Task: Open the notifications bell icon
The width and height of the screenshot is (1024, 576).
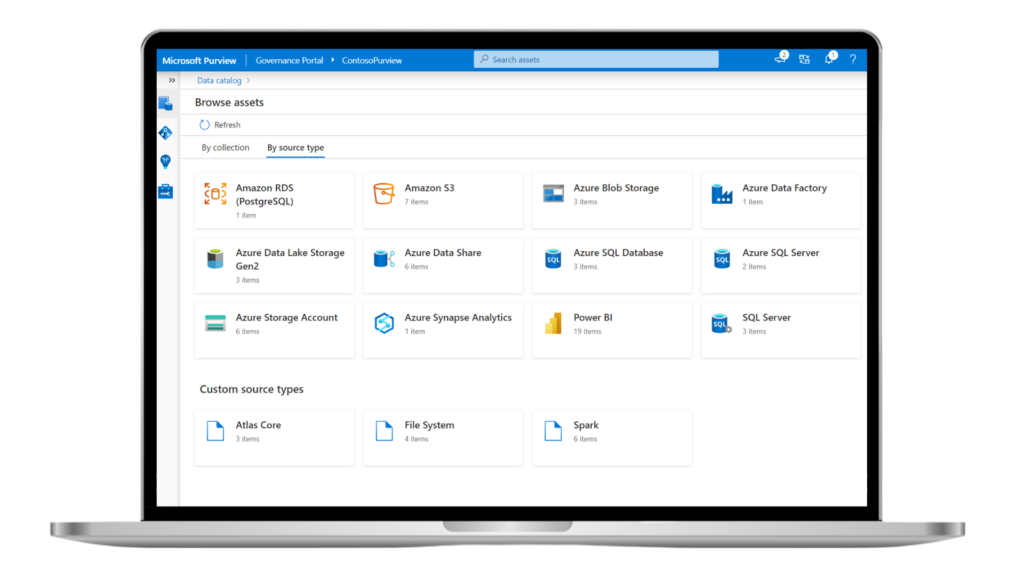Action: (x=829, y=58)
